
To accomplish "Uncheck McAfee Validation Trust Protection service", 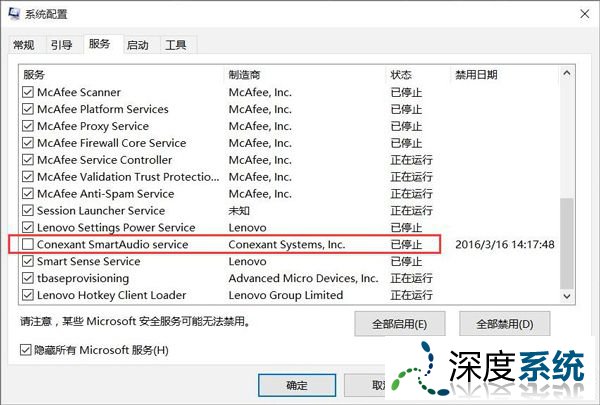I will coord(28,176).
